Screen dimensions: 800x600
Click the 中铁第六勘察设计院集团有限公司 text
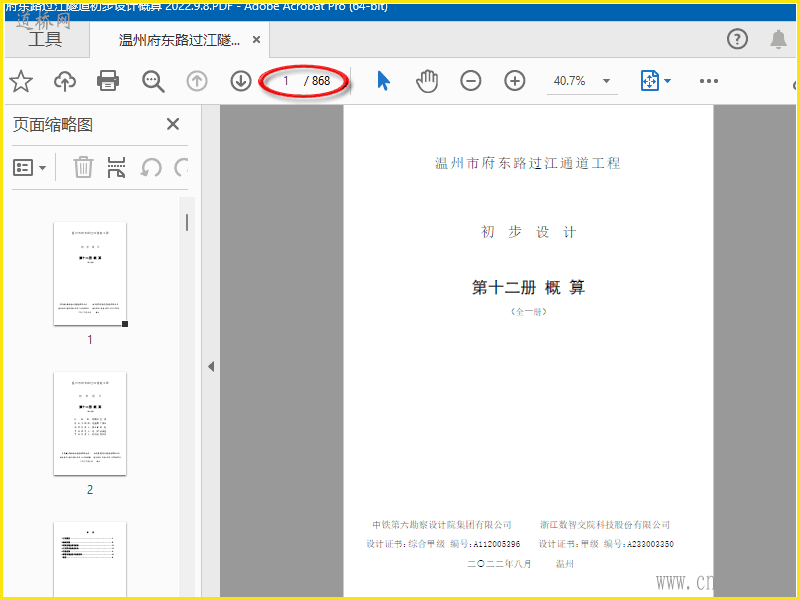pos(442,524)
